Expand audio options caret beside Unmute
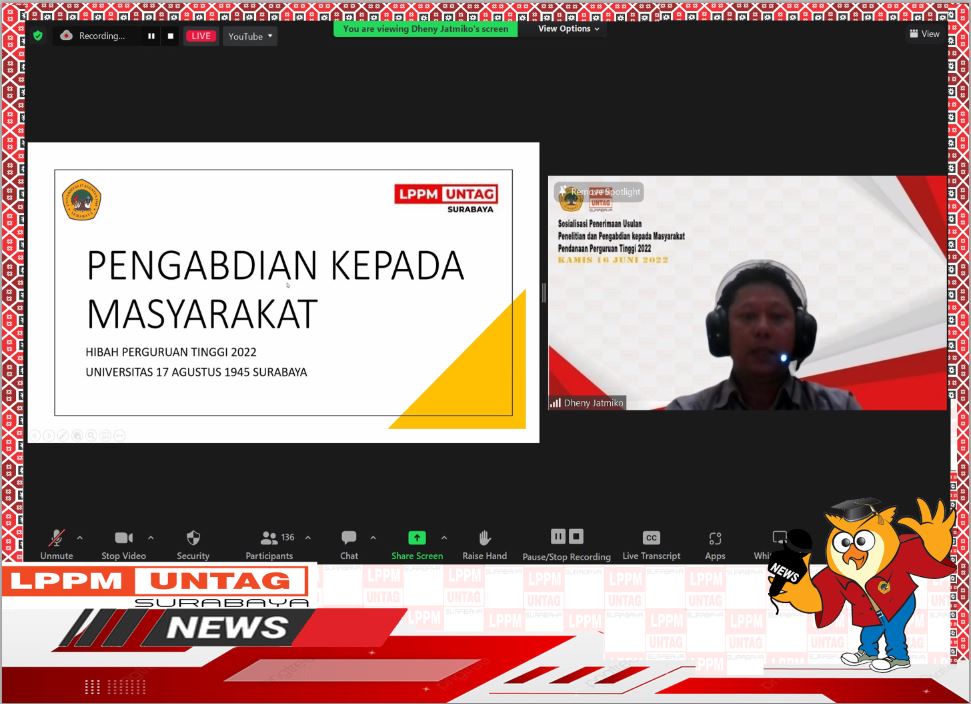971x704 pixels. (80, 537)
